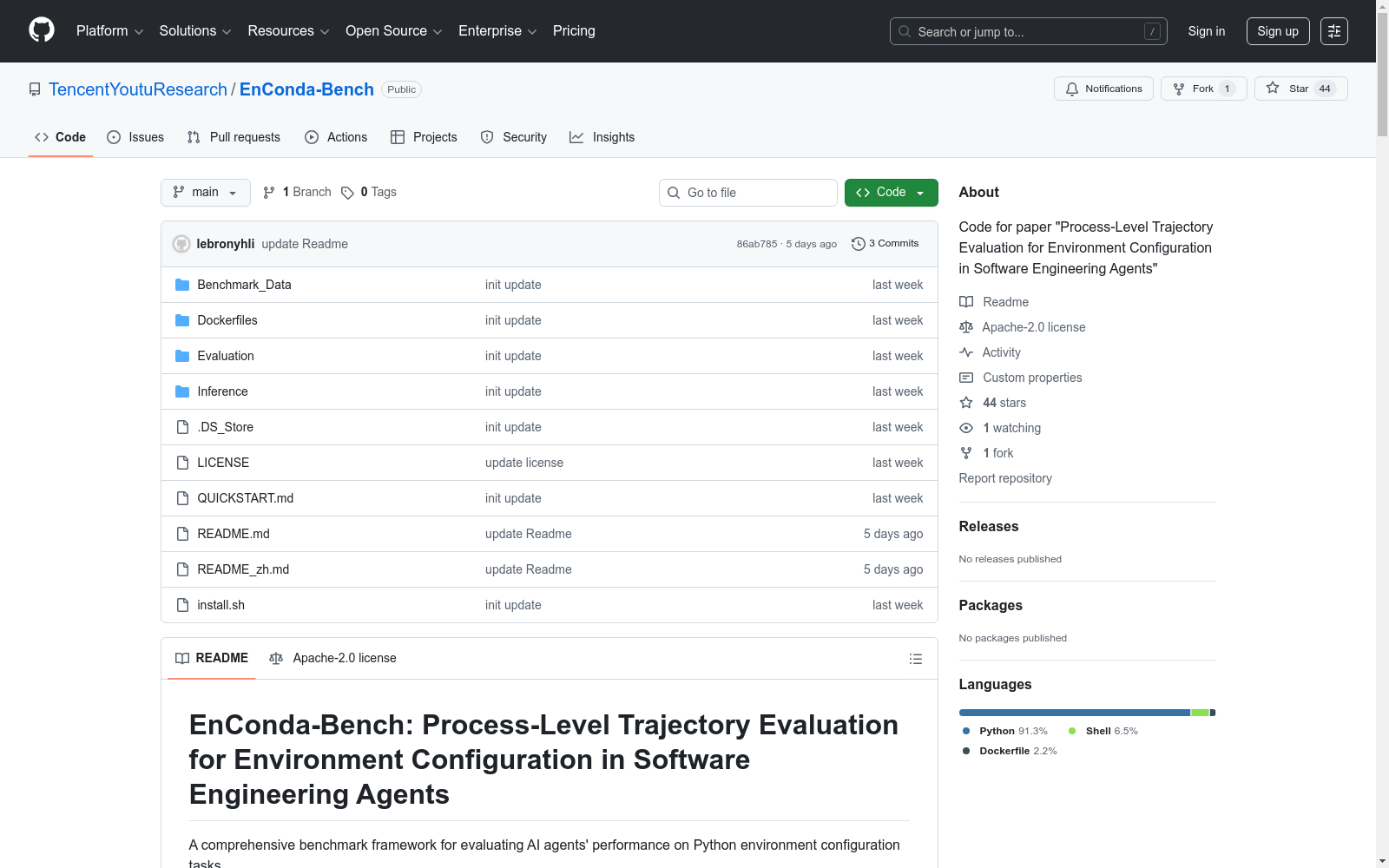
Task: Open the Security tab
Action: coord(514,137)
